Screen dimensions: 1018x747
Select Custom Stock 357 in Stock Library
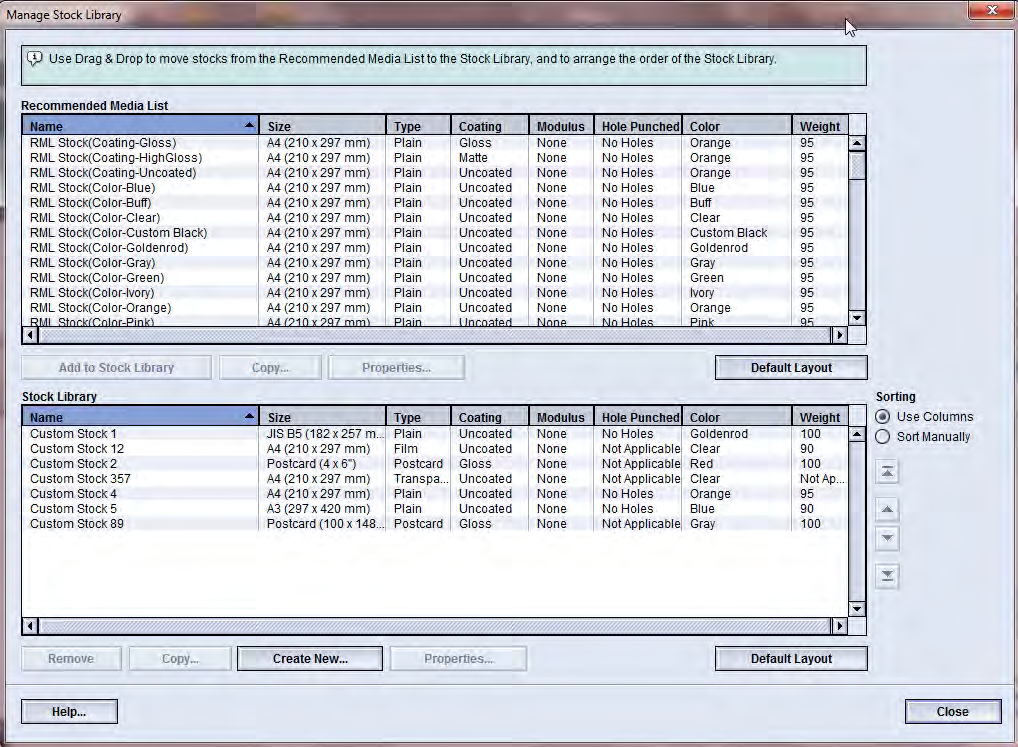(x=435, y=478)
